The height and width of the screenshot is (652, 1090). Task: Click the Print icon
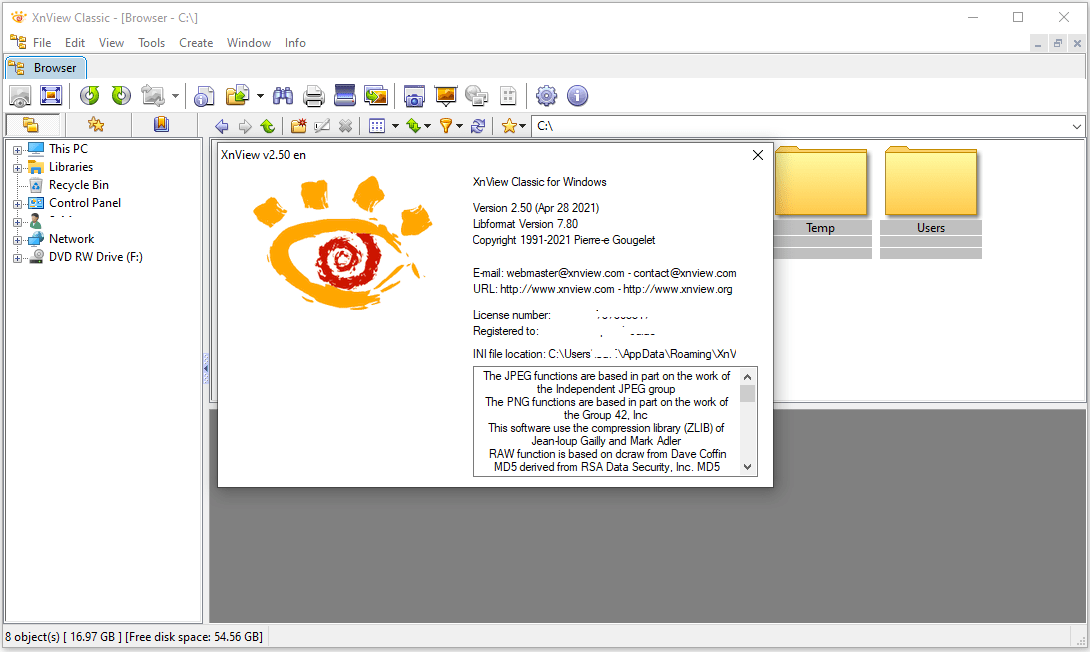314,96
